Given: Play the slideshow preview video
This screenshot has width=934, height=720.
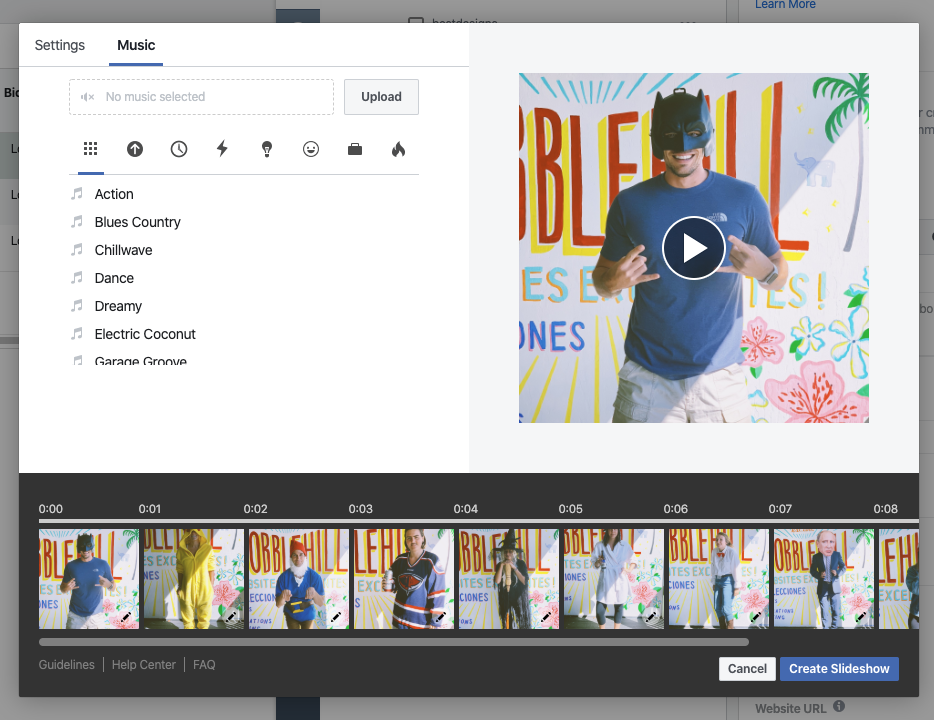Looking at the screenshot, I should click(693, 248).
